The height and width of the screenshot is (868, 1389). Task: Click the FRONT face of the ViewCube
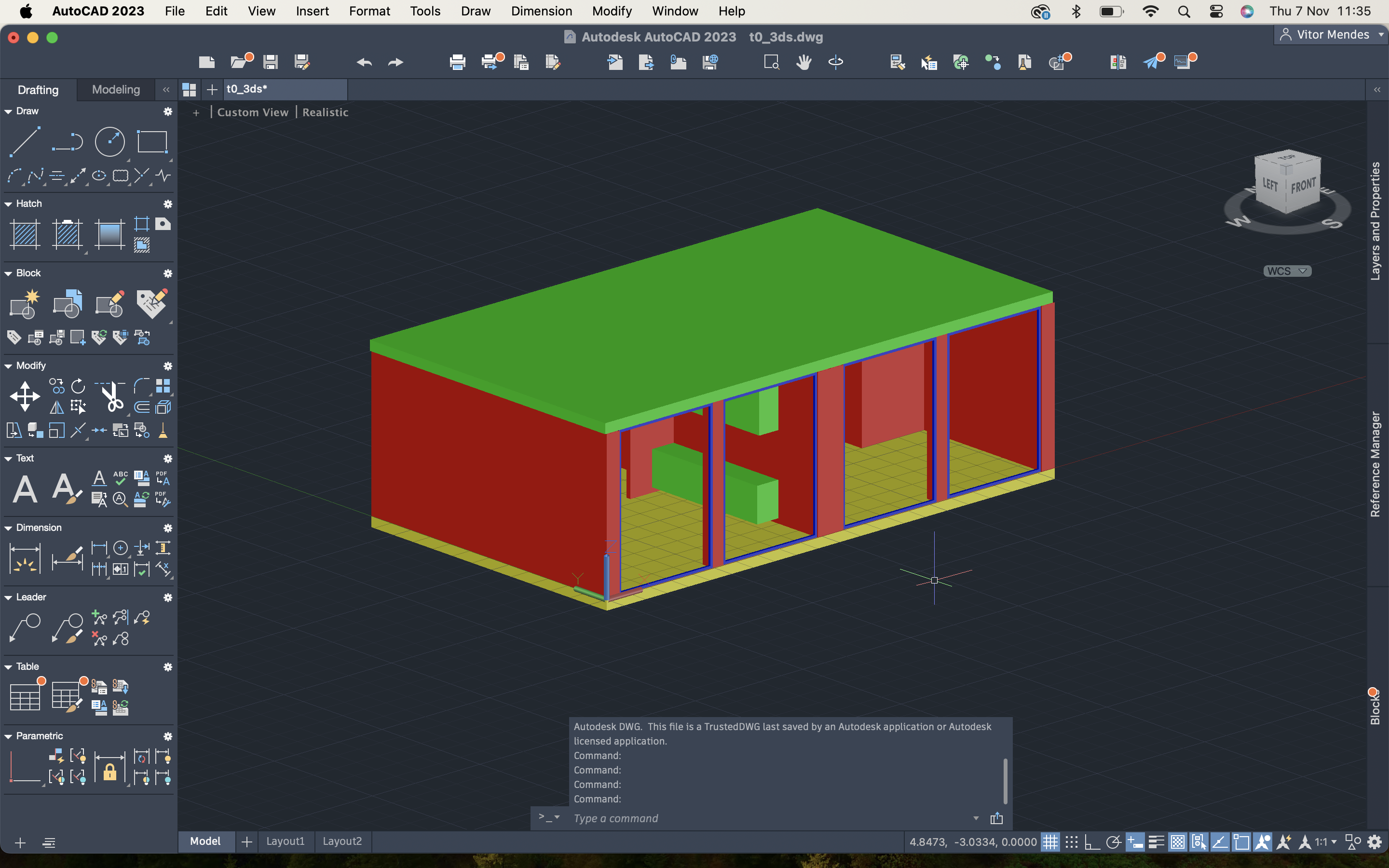(1303, 187)
